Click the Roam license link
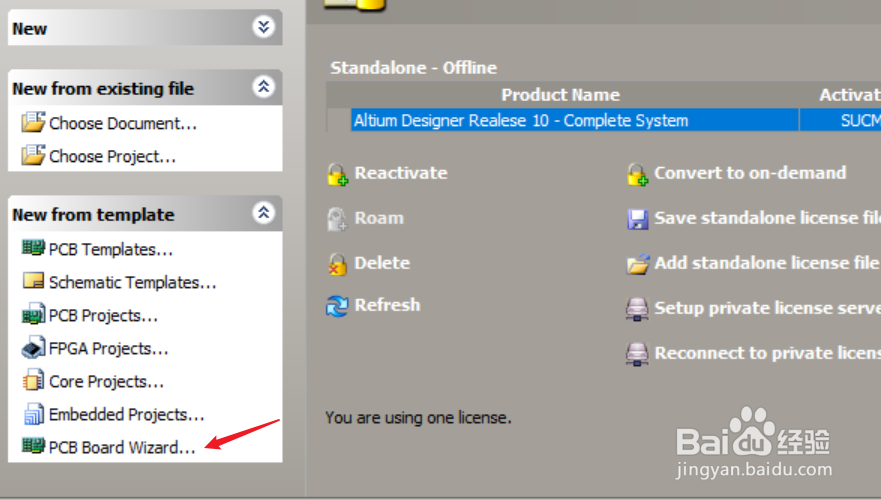 [379, 217]
